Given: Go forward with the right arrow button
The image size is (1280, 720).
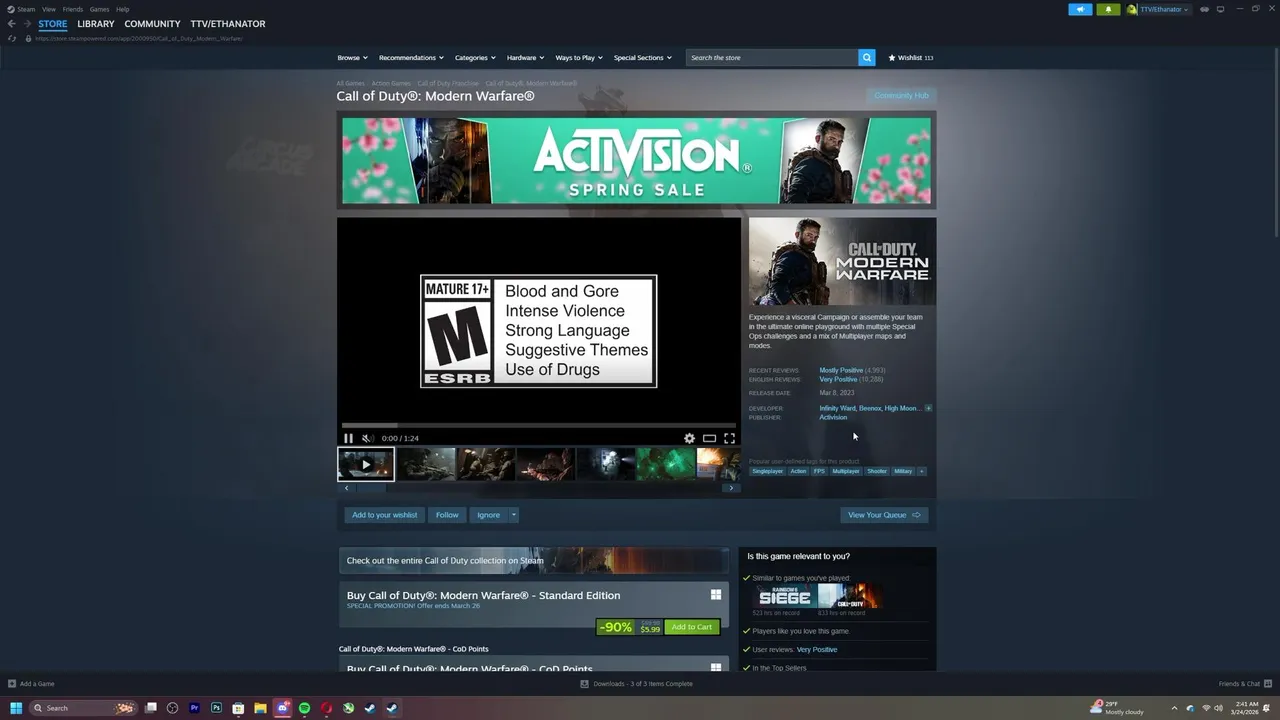Looking at the screenshot, I should click(x=28, y=24).
